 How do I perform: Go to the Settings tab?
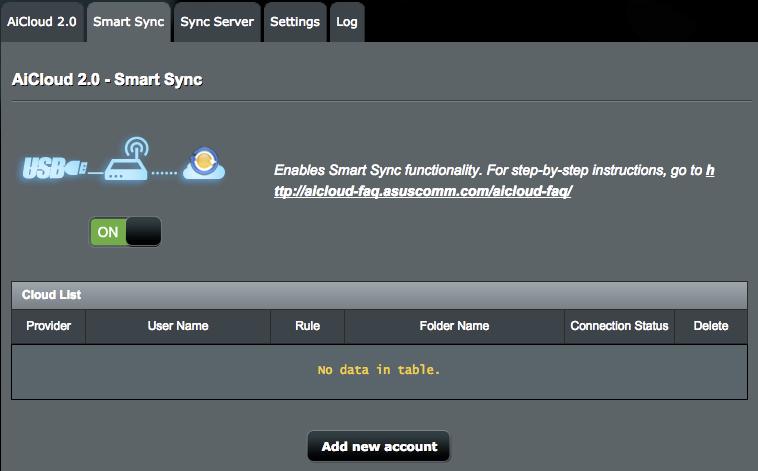295,22
